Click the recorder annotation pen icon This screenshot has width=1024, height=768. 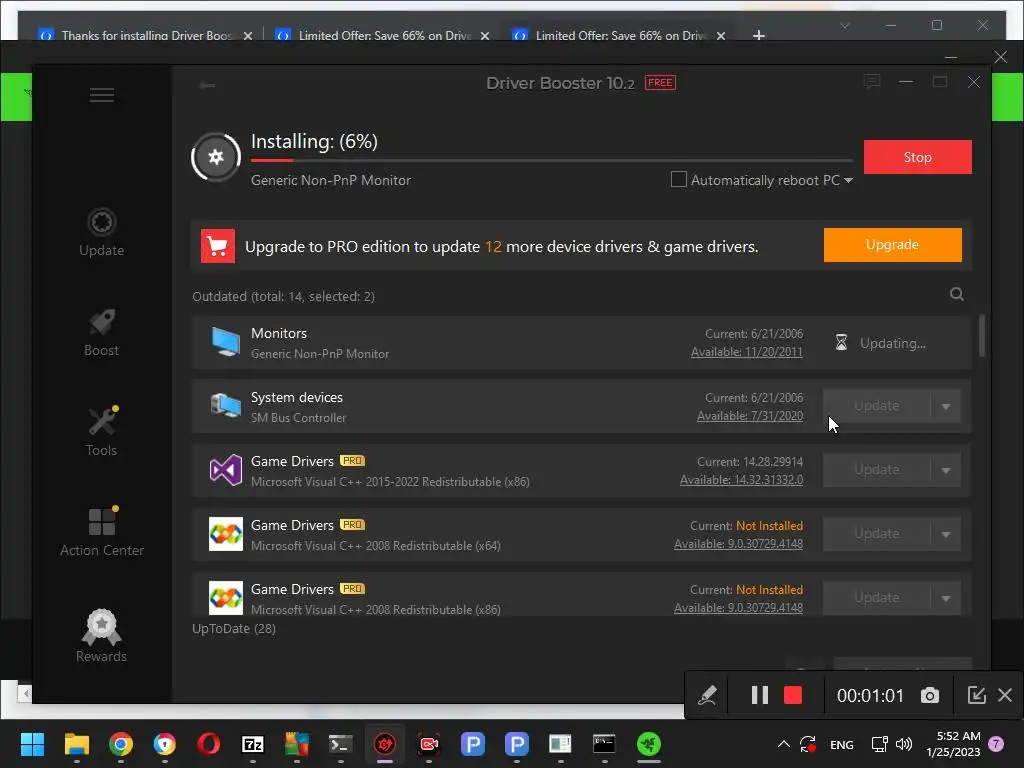[707, 695]
